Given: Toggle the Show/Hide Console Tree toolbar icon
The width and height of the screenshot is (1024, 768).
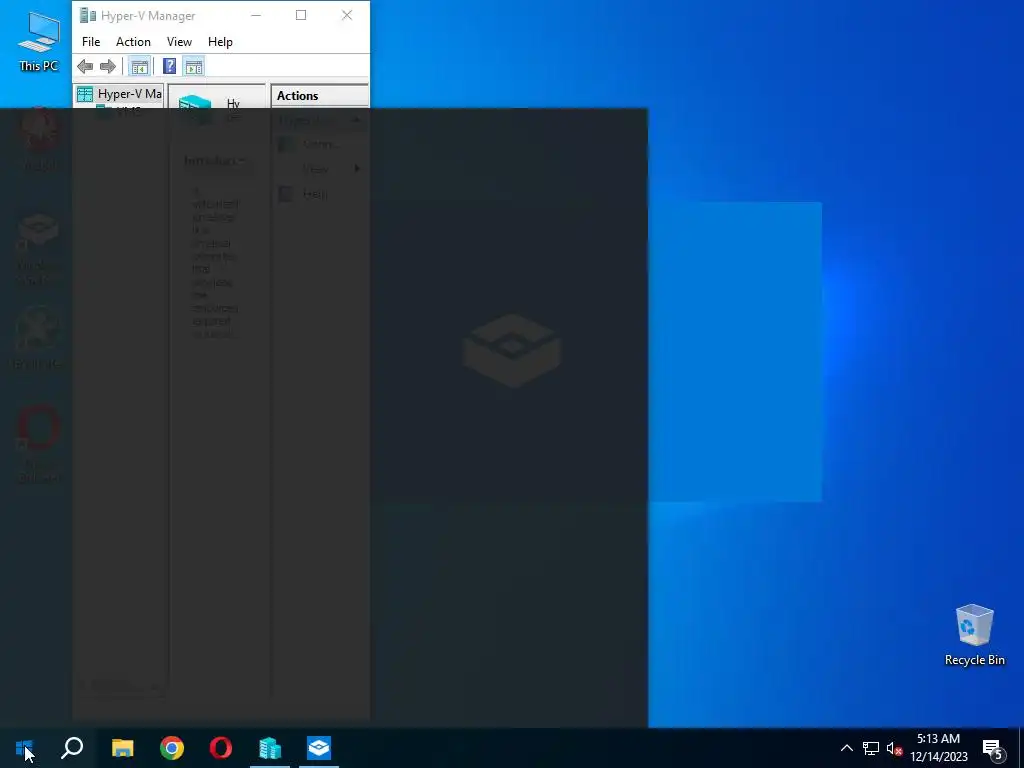Looking at the screenshot, I should tap(139, 66).
